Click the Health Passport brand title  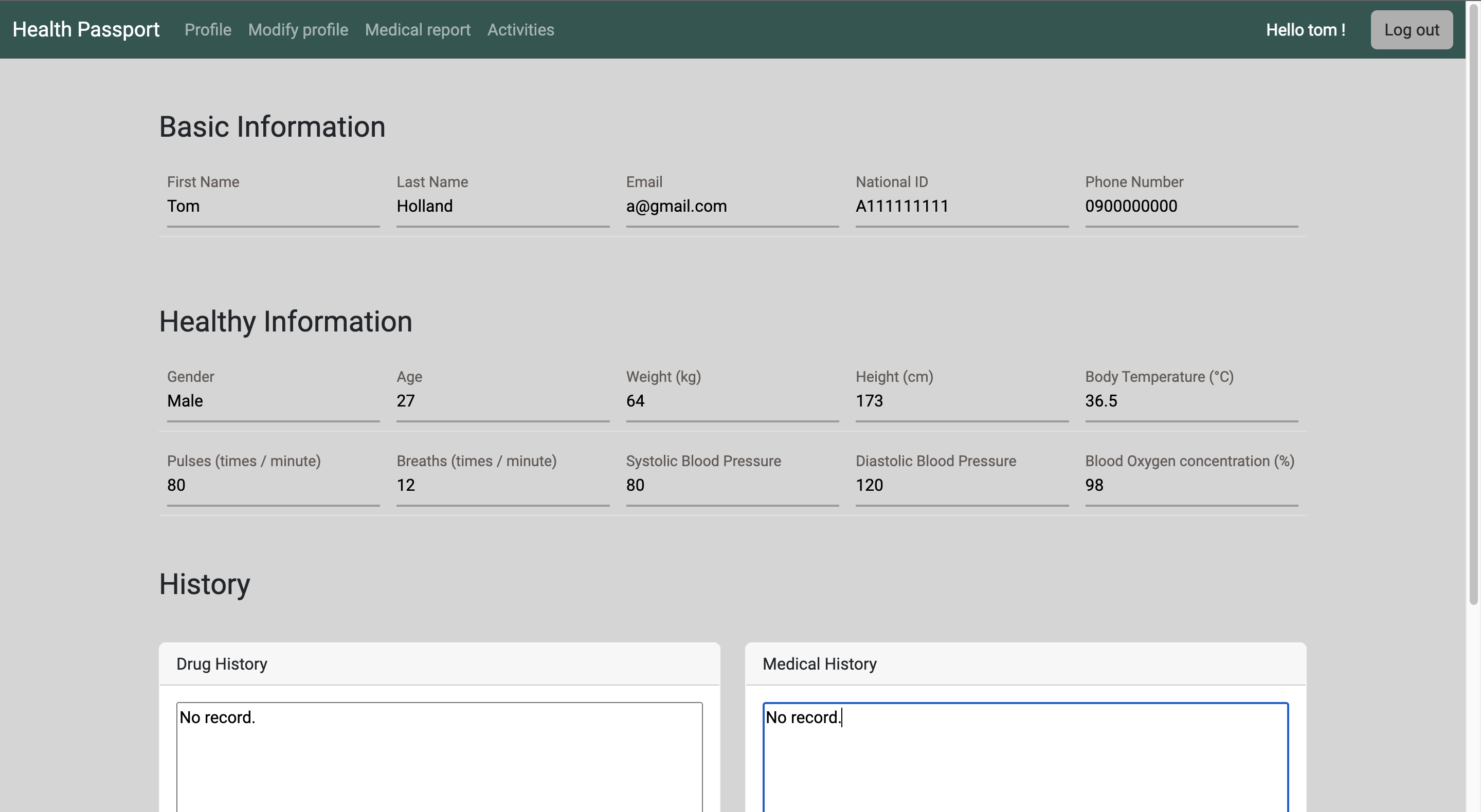pyautogui.click(x=86, y=29)
